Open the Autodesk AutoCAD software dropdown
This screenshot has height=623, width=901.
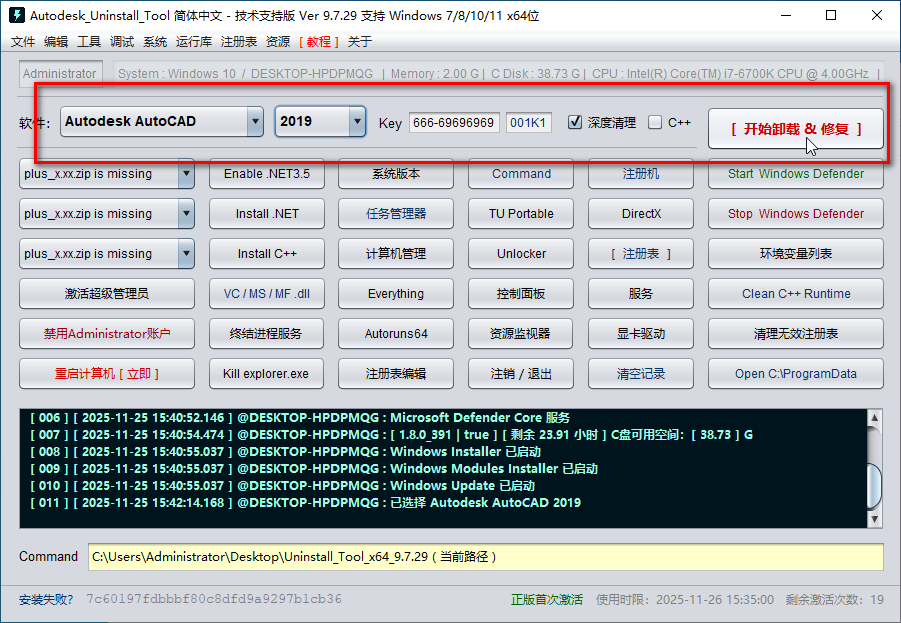(161, 121)
